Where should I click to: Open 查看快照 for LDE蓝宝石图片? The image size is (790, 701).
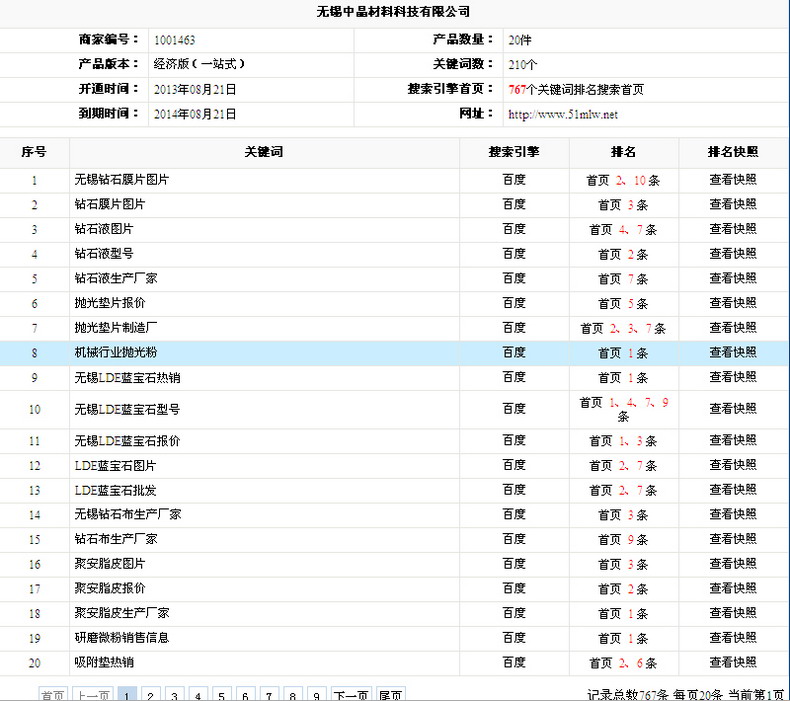click(x=733, y=465)
